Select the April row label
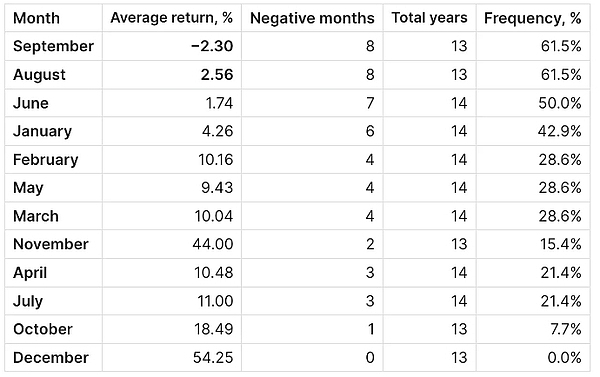The image size is (600, 377). [x=30, y=273]
